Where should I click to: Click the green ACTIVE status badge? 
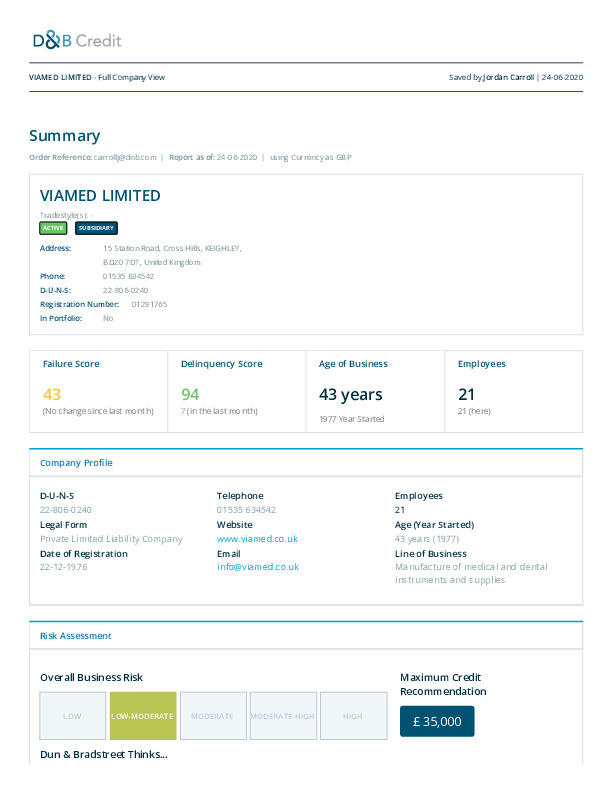(x=53, y=228)
